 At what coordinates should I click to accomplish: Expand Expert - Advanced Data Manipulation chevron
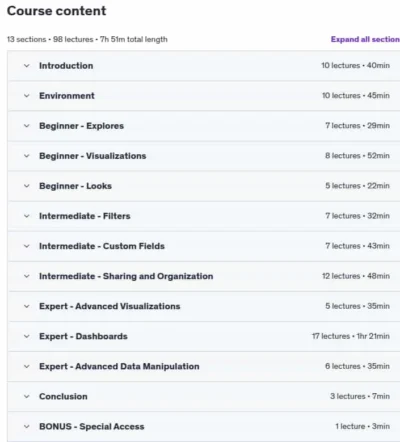click(27, 366)
